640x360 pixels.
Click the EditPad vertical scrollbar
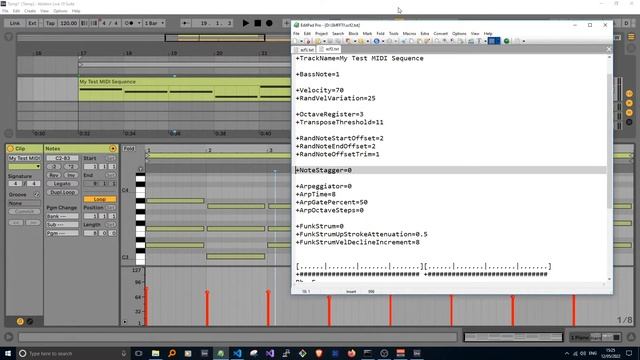[x=609, y=168]
